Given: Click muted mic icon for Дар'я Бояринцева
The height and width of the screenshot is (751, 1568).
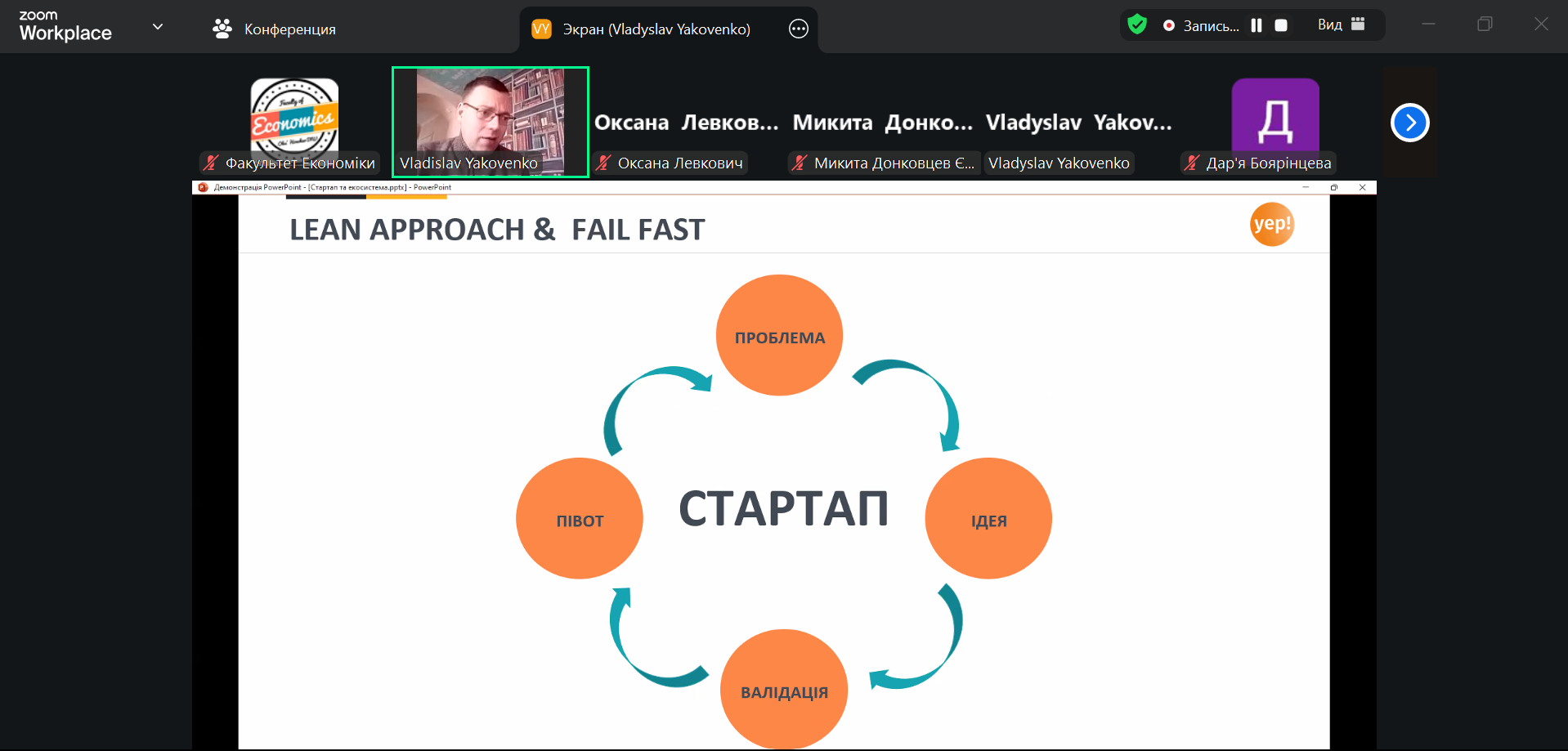Looking at the screenshot, I should pos(1192,163).
